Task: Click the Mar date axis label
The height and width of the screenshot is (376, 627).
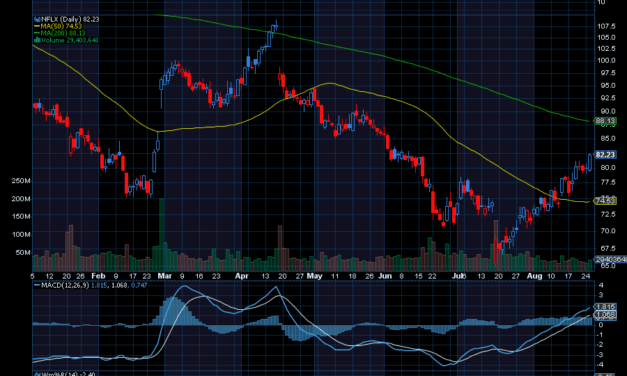Action: 164,276
